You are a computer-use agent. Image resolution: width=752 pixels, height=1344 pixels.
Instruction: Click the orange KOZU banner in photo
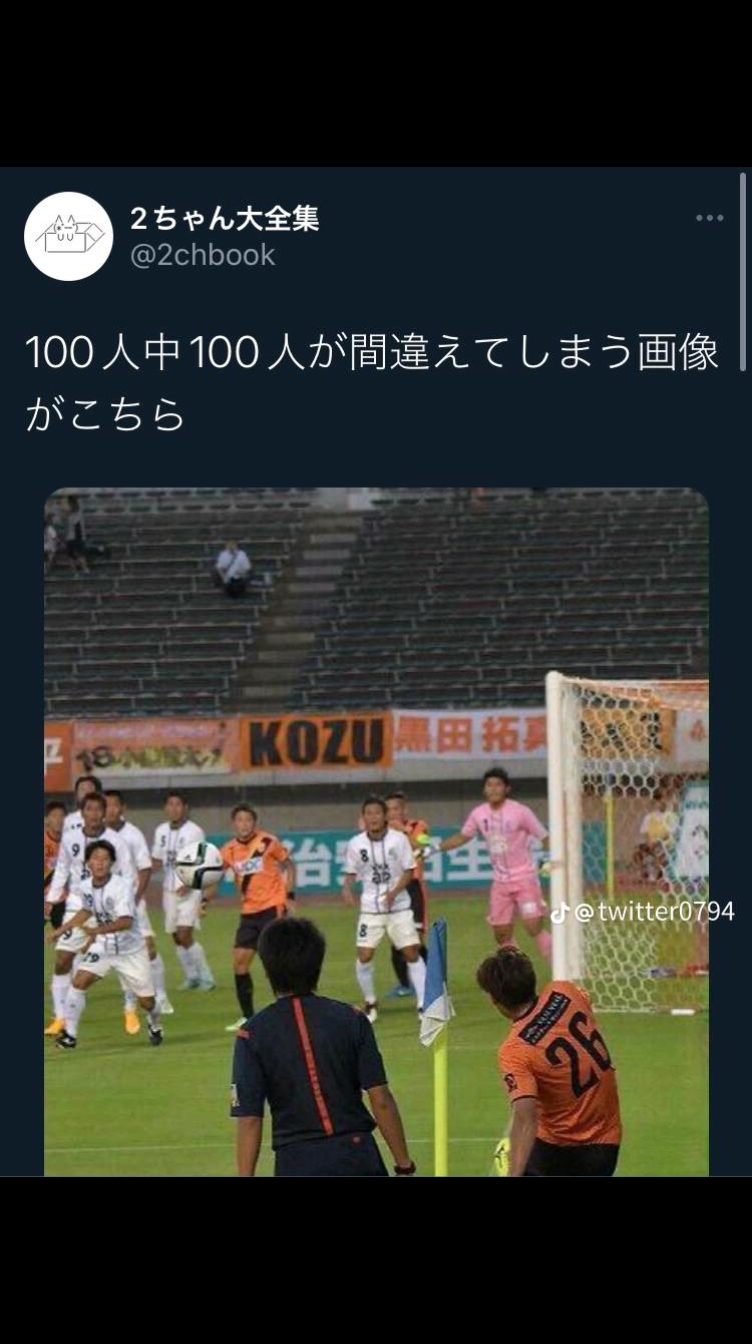coord(315,741)
